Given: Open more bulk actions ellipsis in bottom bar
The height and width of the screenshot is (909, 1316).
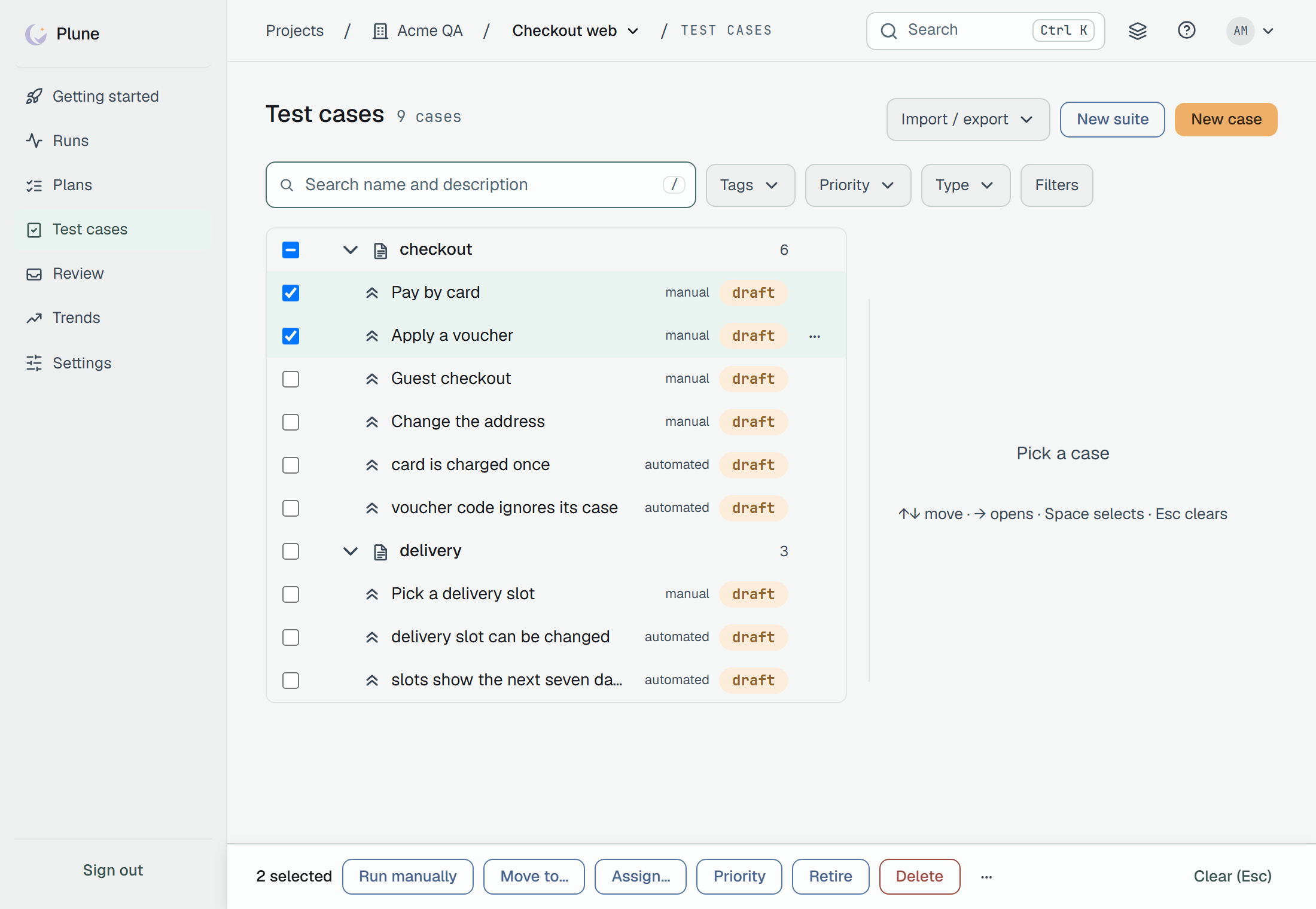Looking at the screenshot, I should click(x=986, y=877).
